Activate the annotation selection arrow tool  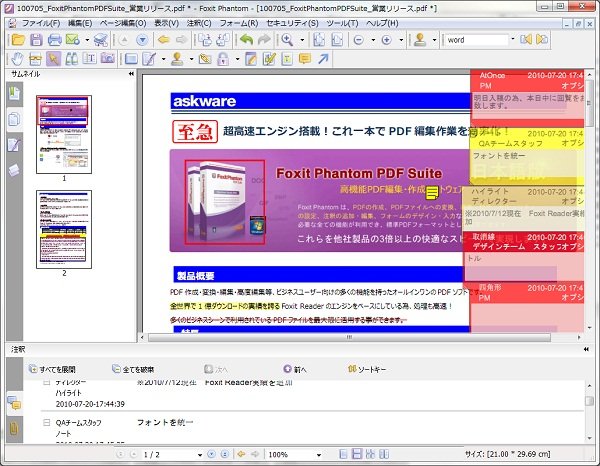[53, 59]
